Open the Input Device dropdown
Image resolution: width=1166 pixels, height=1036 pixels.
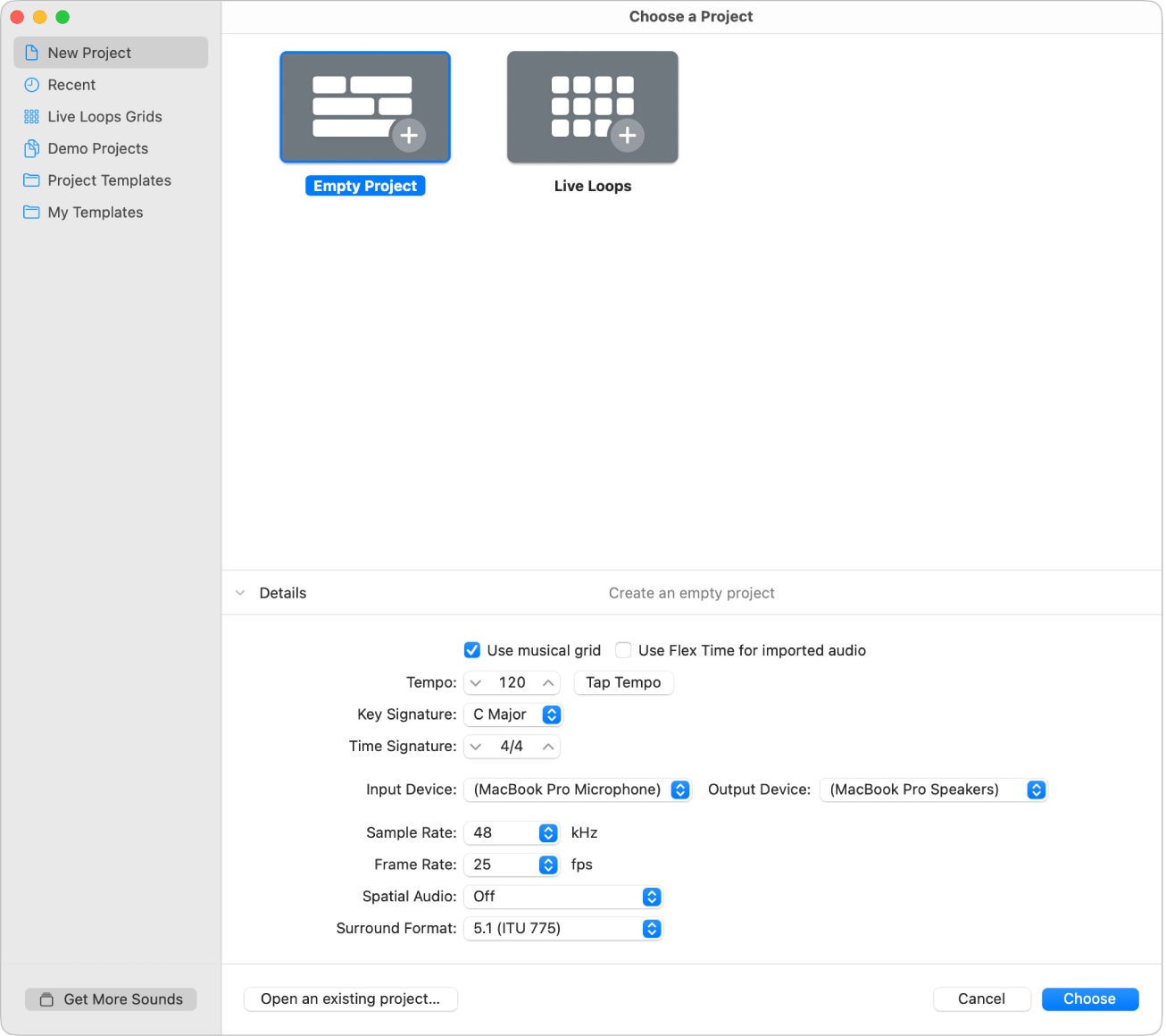coord(578,790)
